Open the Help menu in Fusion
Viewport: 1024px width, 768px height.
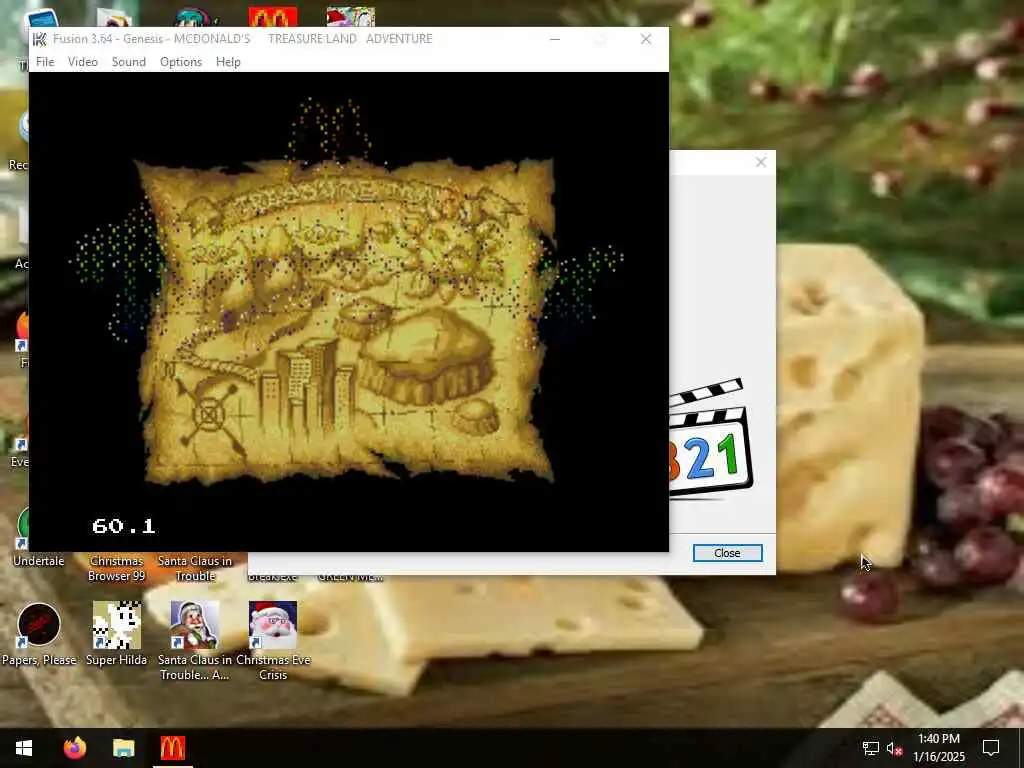228,61
